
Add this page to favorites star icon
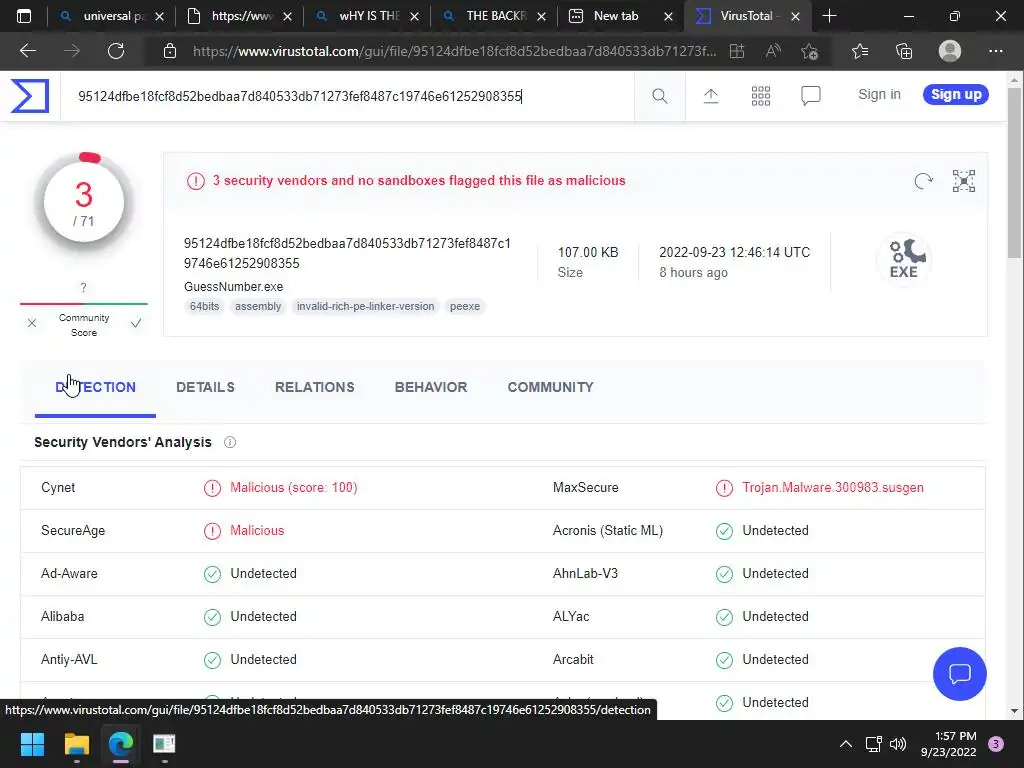[810, 51]
